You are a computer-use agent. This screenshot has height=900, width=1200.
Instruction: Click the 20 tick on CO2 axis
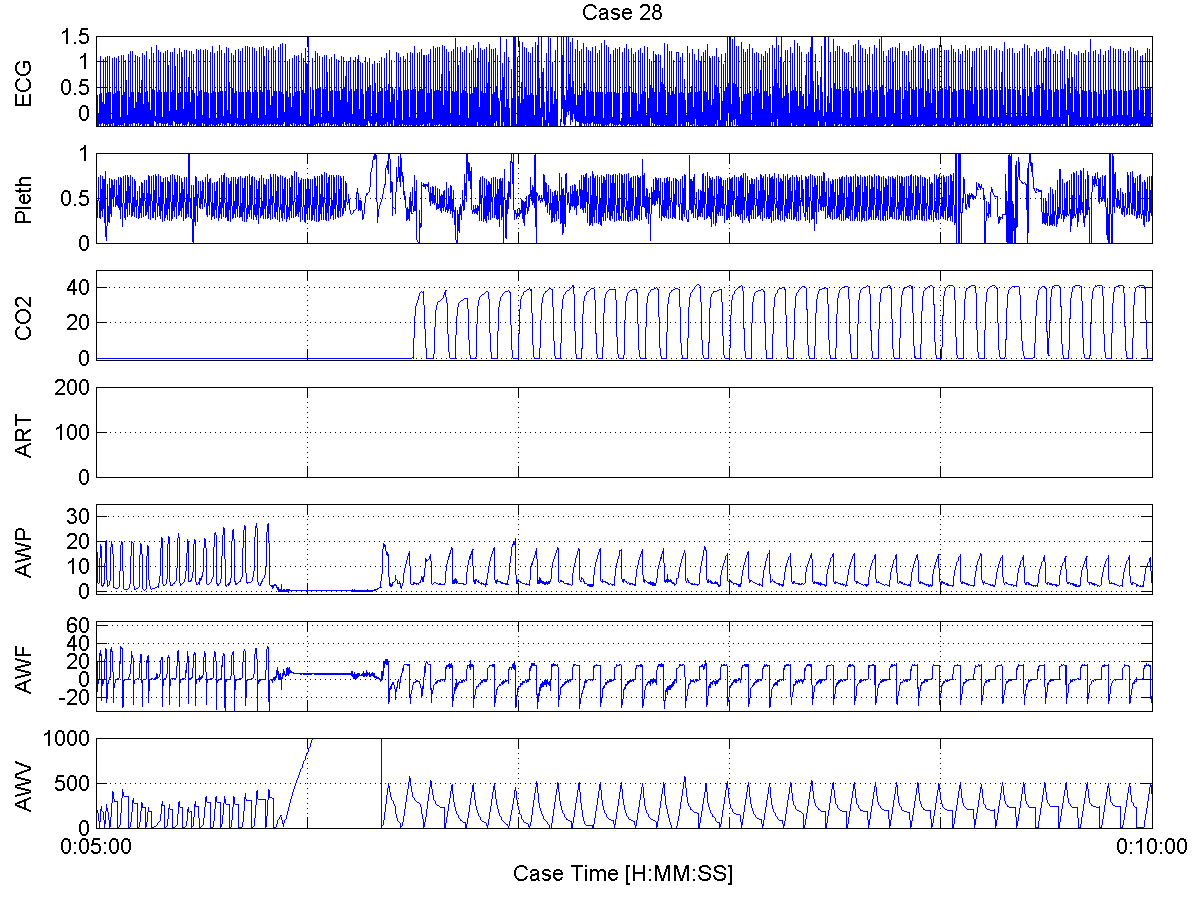80,323
